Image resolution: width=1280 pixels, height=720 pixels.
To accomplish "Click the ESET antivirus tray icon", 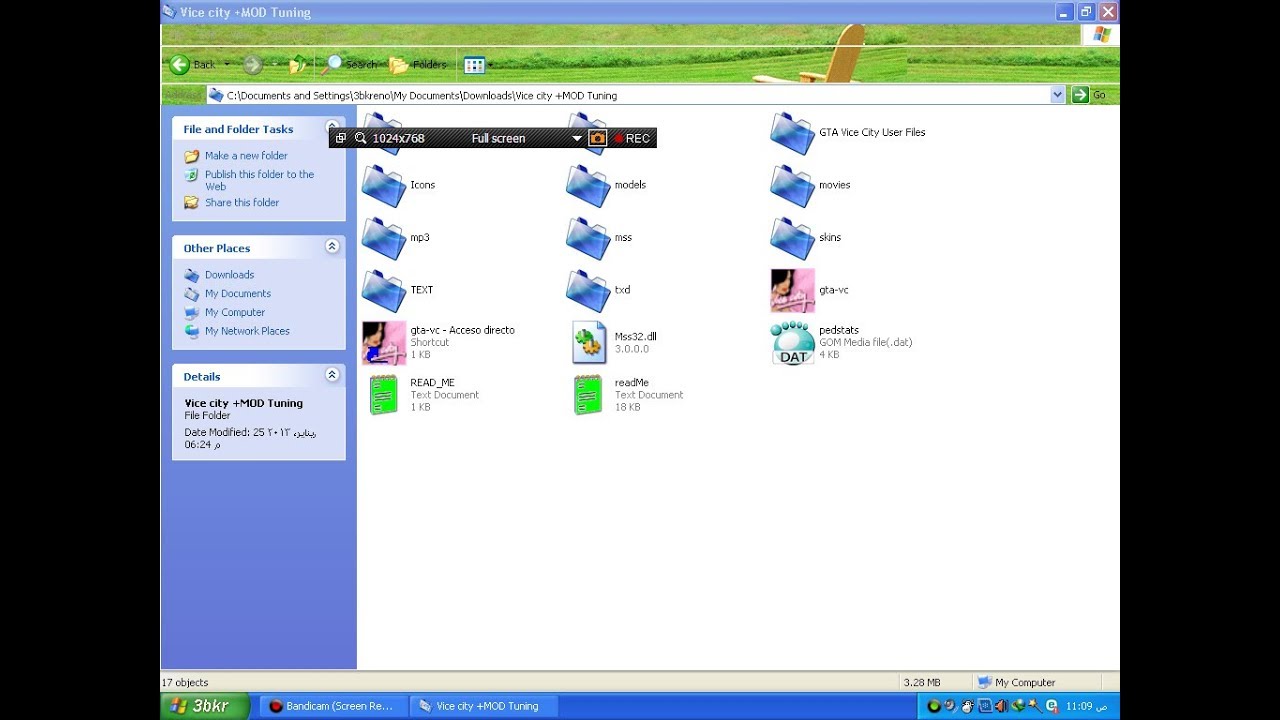I will click(x=1052, y=706).
